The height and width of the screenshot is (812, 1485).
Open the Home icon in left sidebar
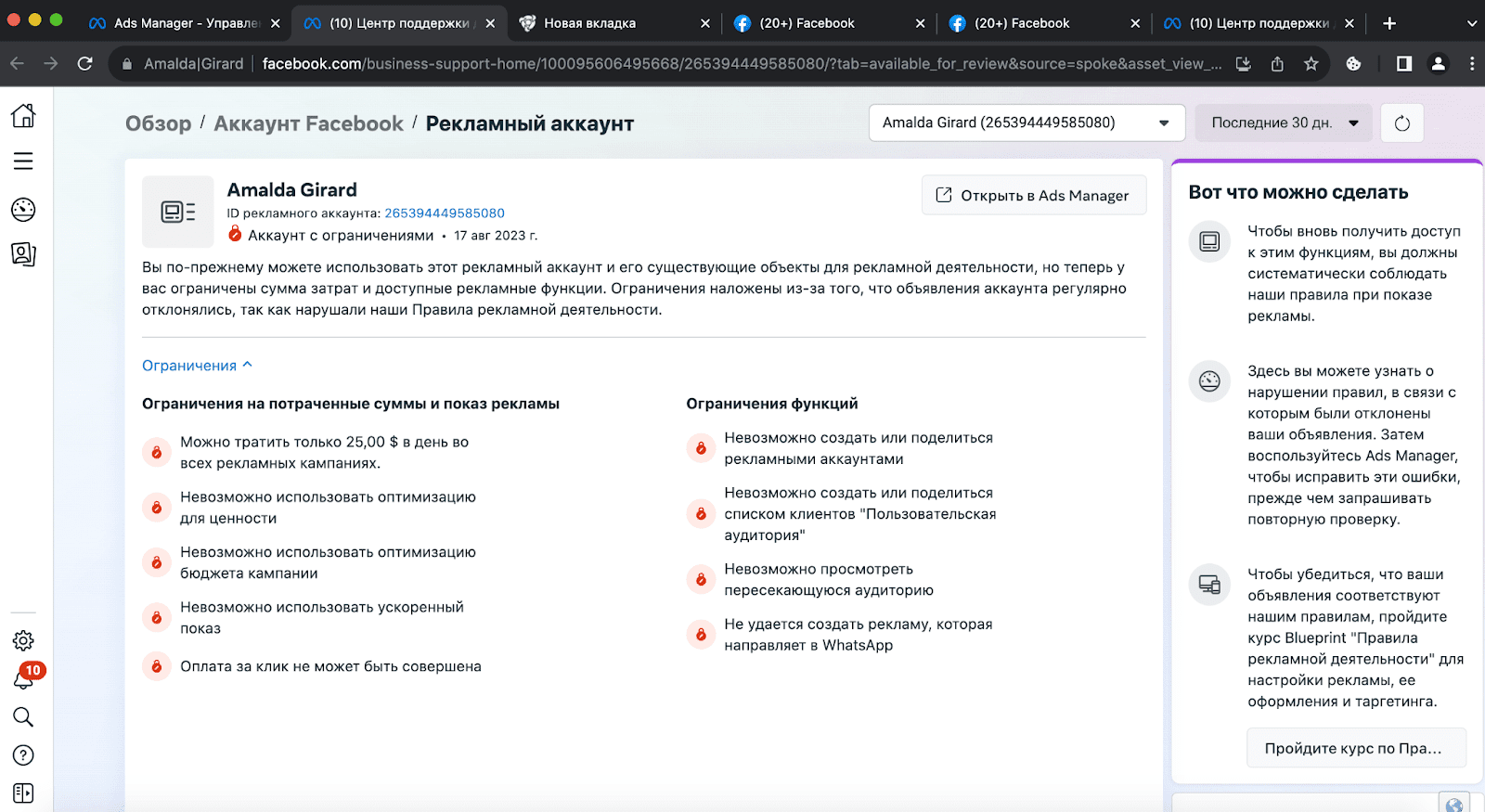23,115
